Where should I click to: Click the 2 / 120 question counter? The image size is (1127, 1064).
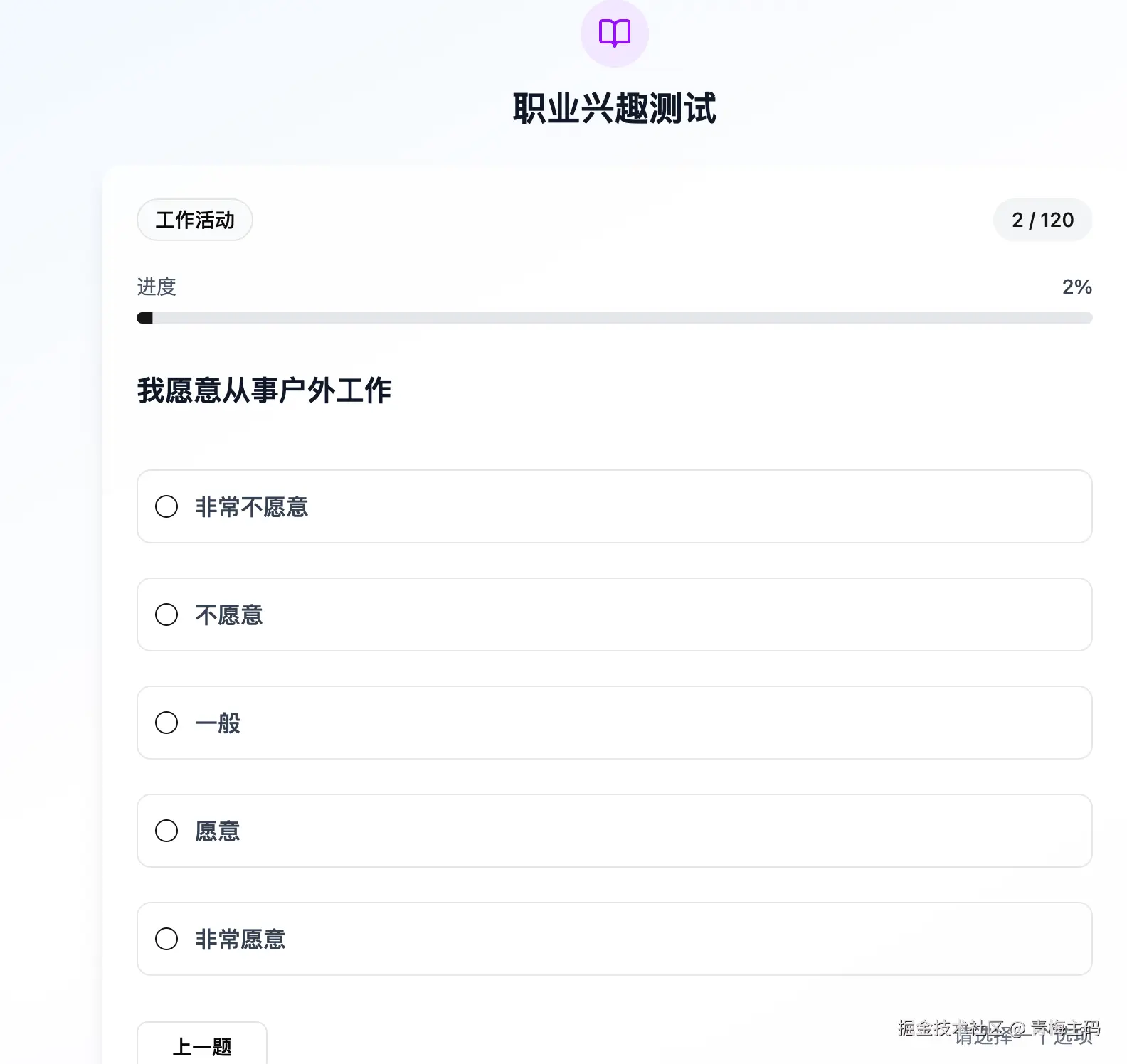(x=1042, y=220)
